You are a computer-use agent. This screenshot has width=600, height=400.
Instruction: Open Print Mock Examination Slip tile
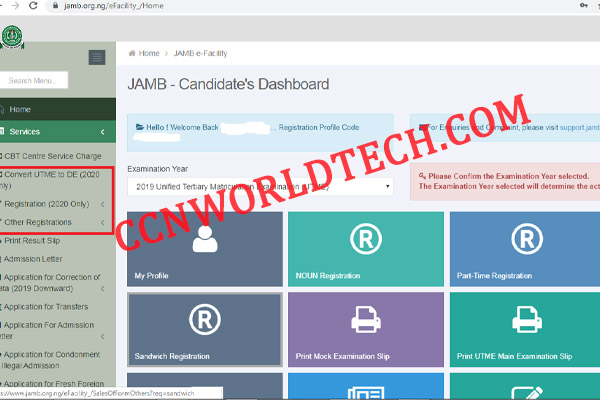[366, 330]
